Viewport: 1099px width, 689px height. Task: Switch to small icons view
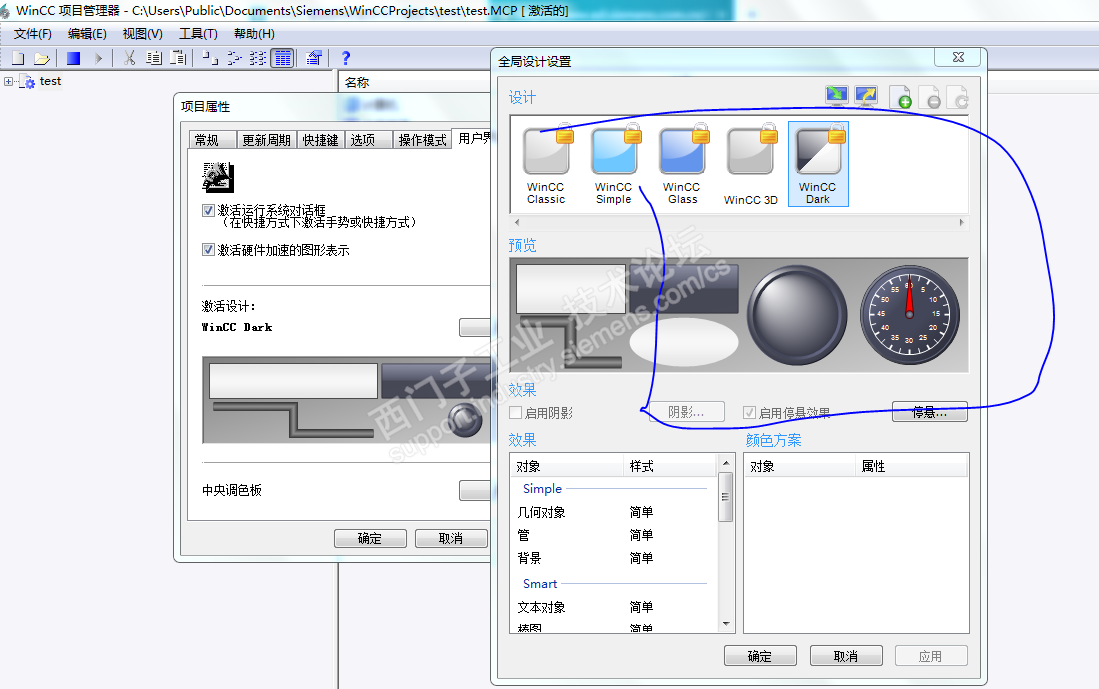234,58
